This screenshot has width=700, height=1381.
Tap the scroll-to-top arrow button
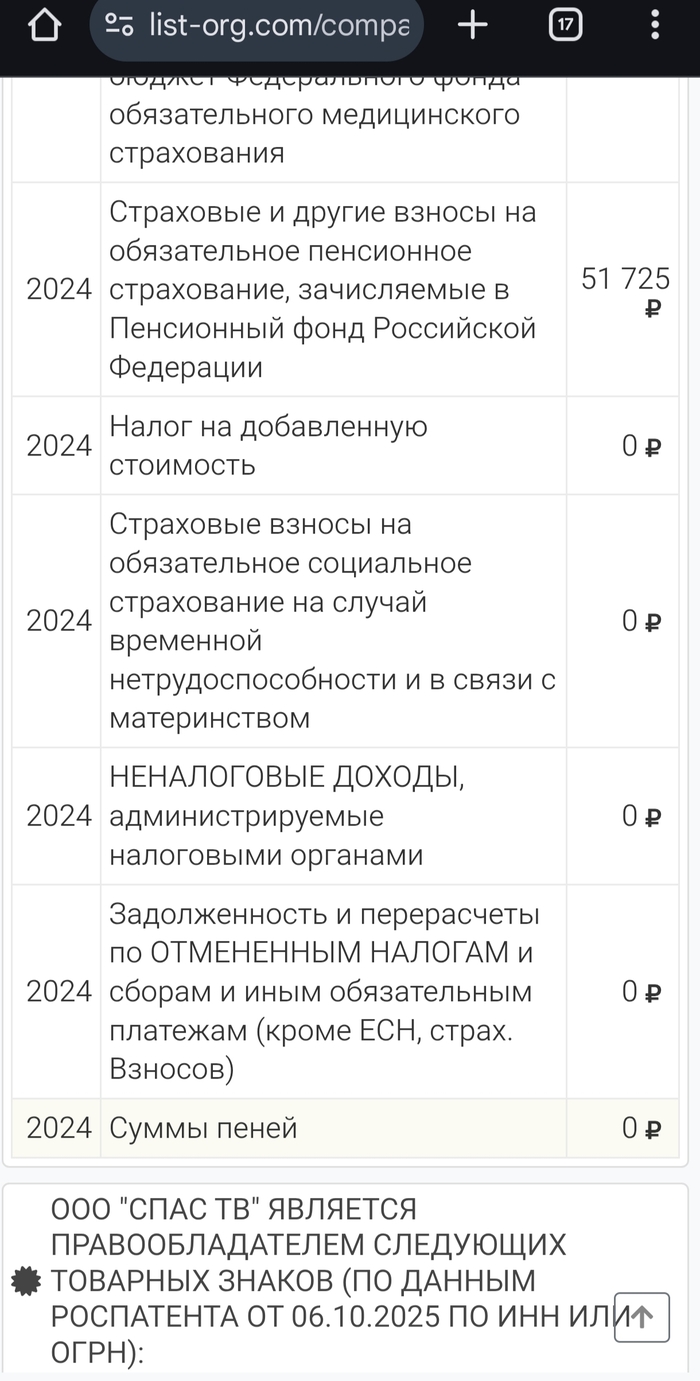click(x=641, y=1318)
